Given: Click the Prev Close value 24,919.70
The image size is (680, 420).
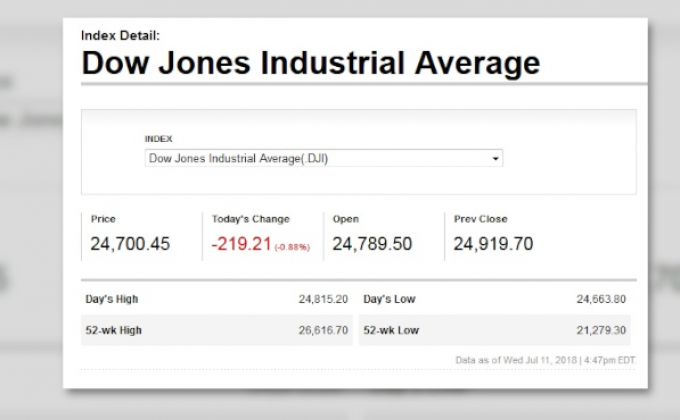Looking at the screenshot, I should (493, 244).
